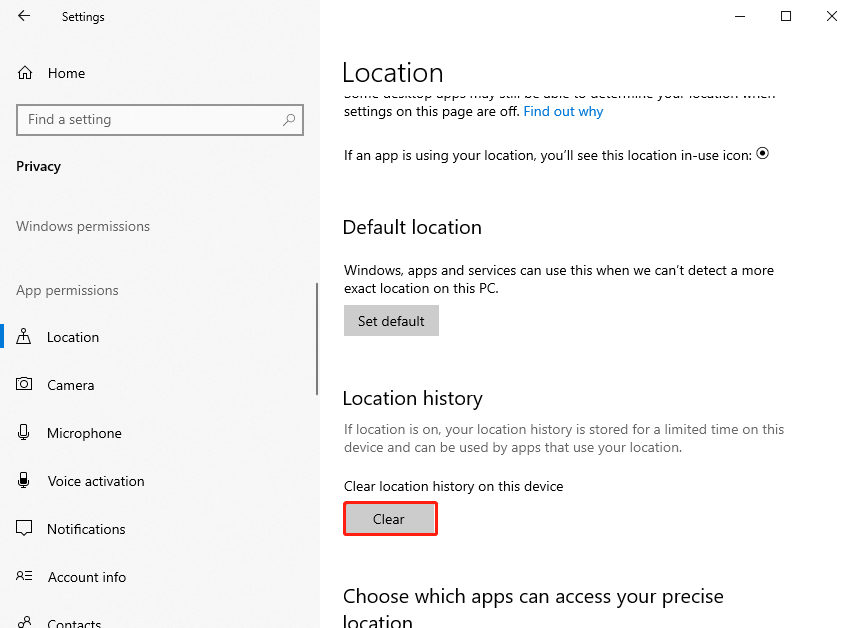The width and height of the screenshot is (855, 628).
Task: Click the App permissions heading
Action: pos(66,290)
